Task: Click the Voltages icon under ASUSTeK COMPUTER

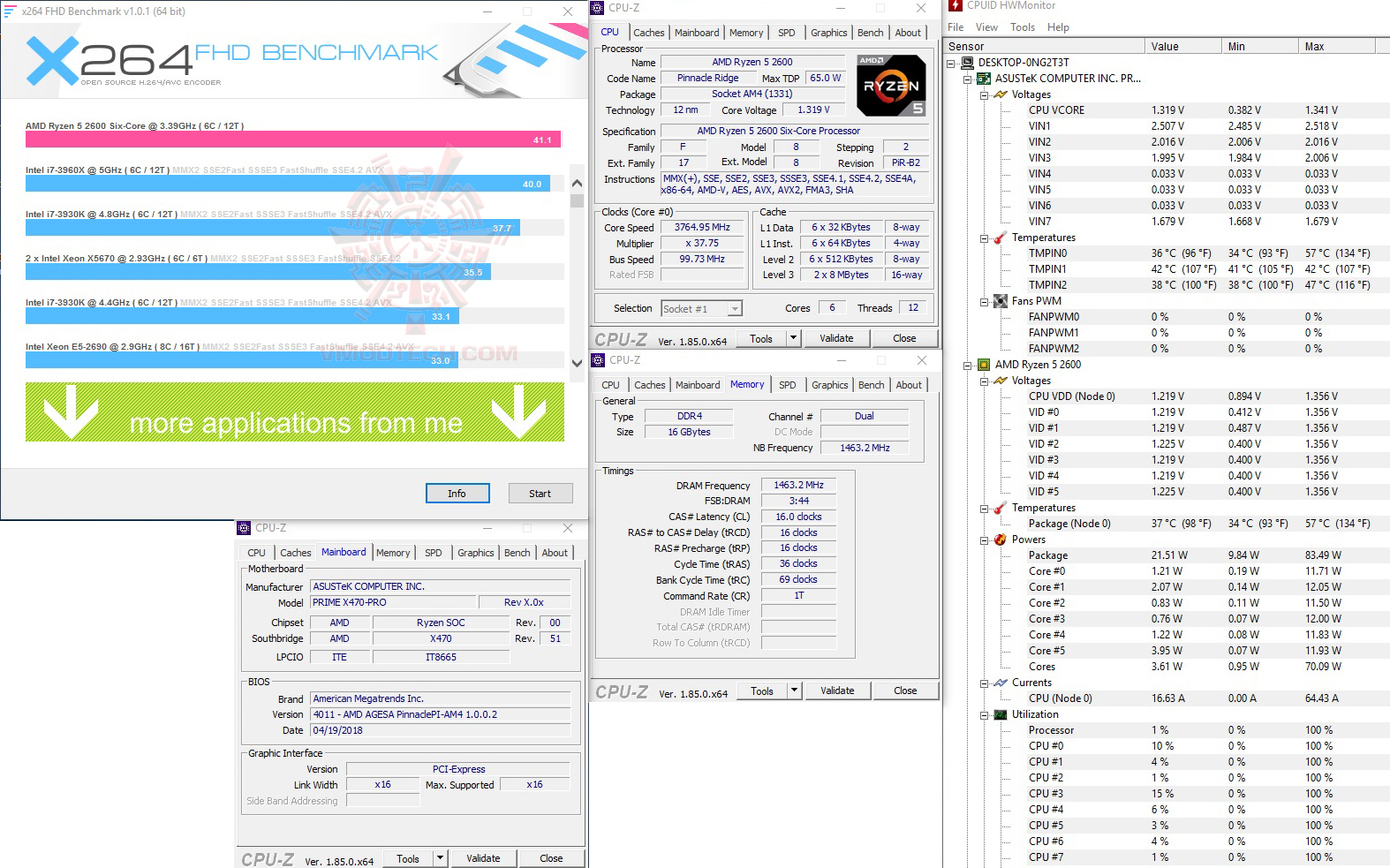Action: (x=1001, y=94)
